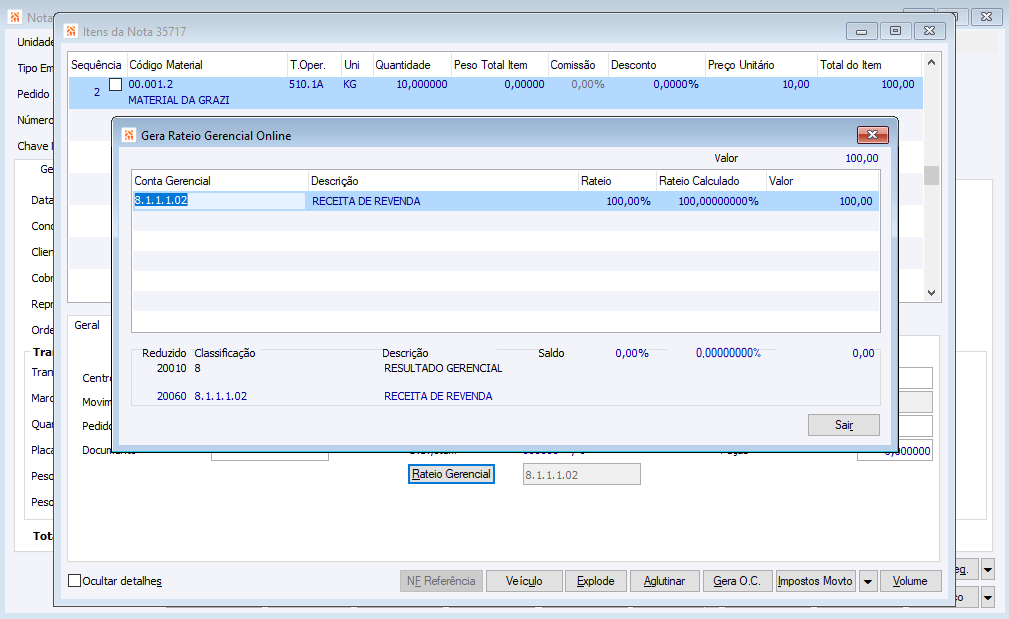Screen dimensions: 1009x619
Task: Click the RESULTADO GERENCIAL description
Action: pyautogui.click(x=443, y=368)
